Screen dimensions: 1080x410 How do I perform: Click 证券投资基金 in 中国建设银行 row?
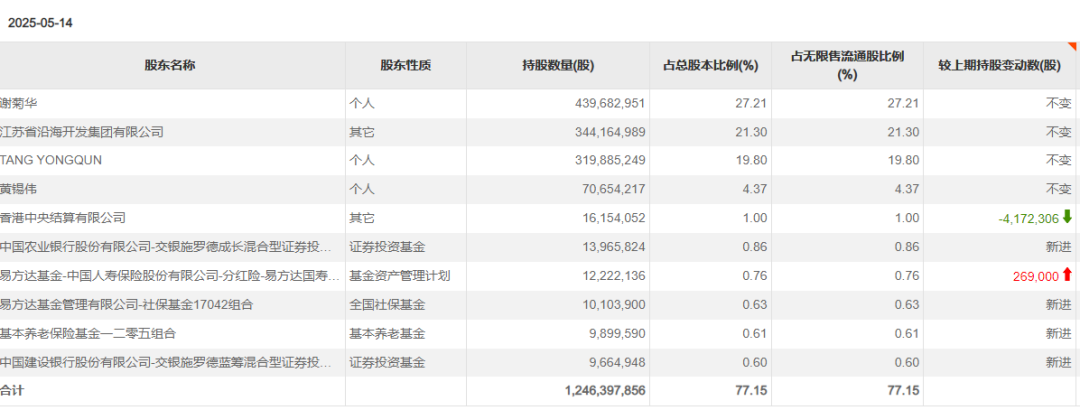tap(387, 362)
